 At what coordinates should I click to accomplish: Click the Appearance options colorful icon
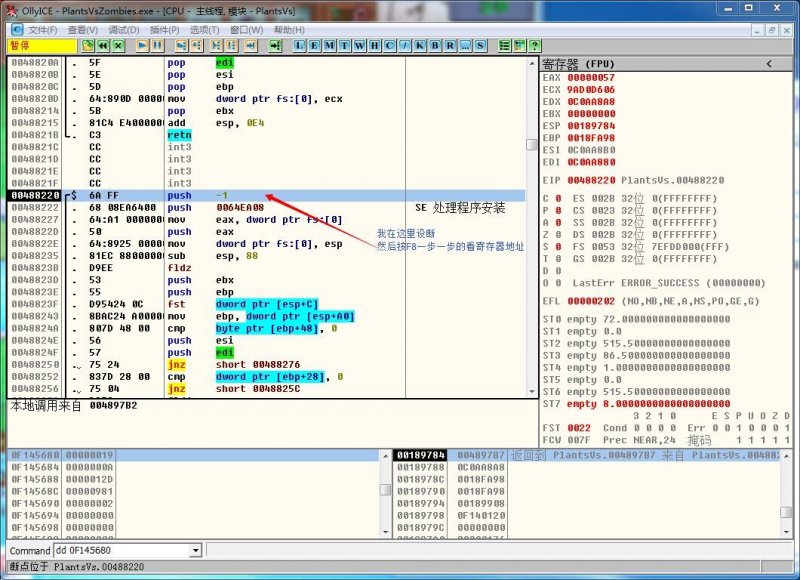coord(519,46)
